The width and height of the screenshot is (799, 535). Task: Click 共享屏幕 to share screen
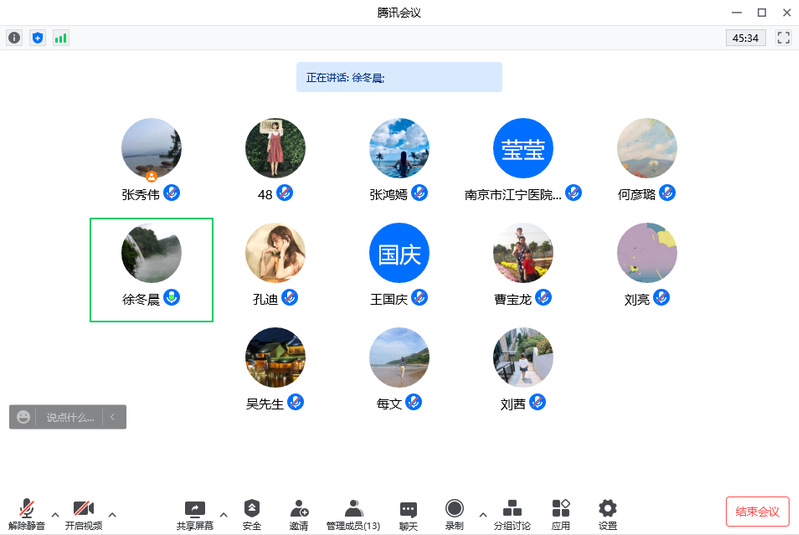pyautogui.click(x=195, y=514)
